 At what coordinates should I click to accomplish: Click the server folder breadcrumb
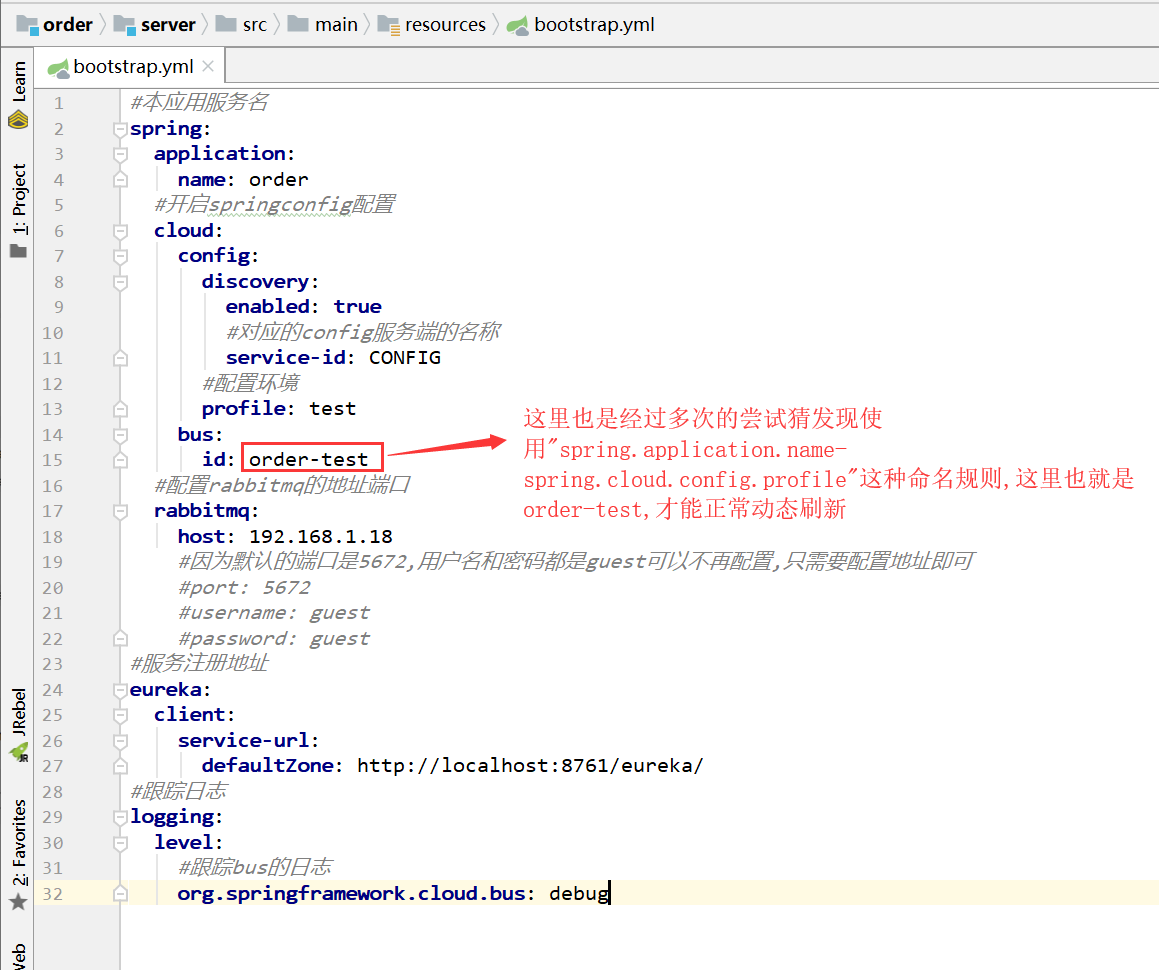[155, 25]
